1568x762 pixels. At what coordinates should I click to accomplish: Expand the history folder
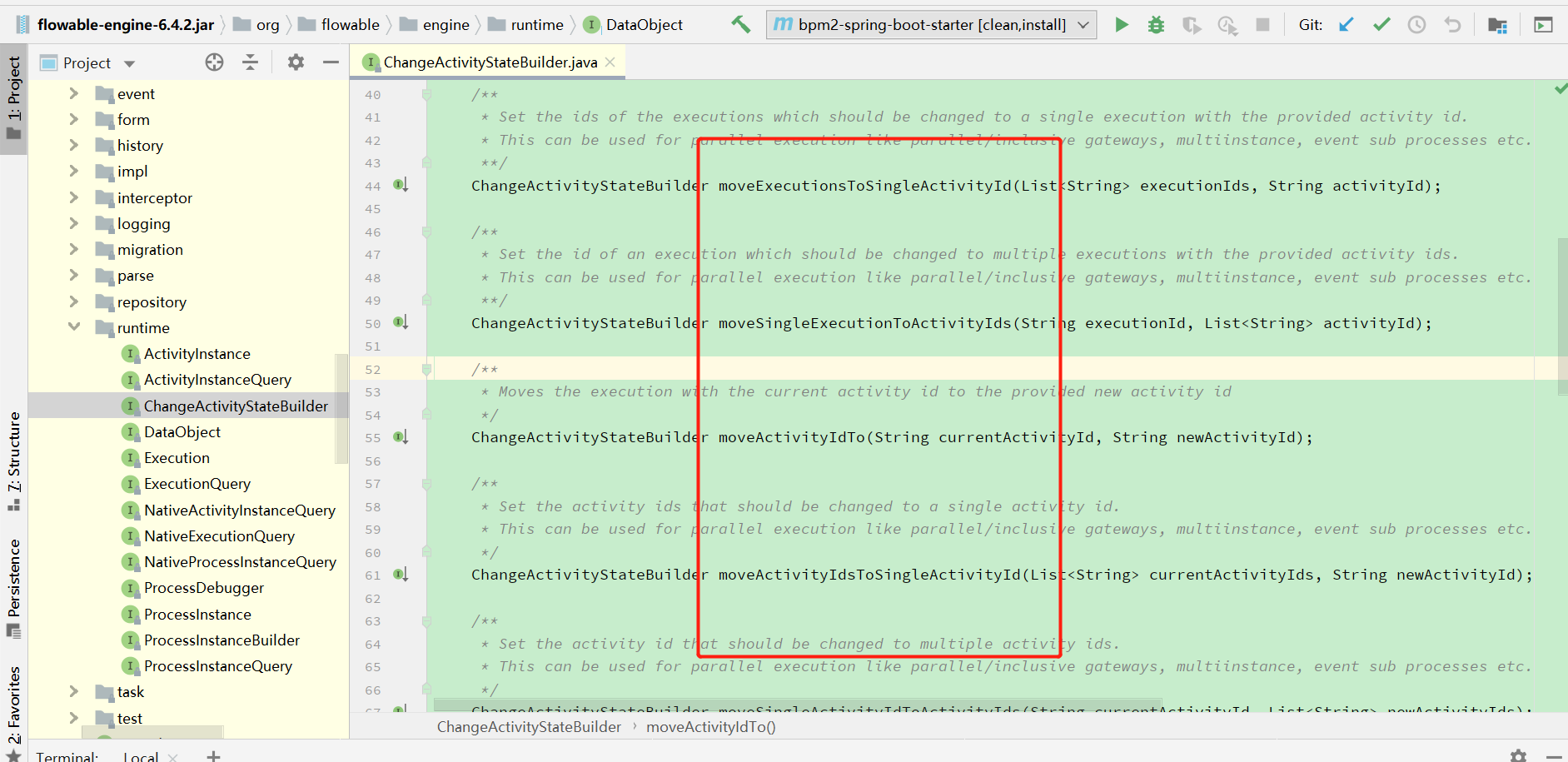point(73,145)
